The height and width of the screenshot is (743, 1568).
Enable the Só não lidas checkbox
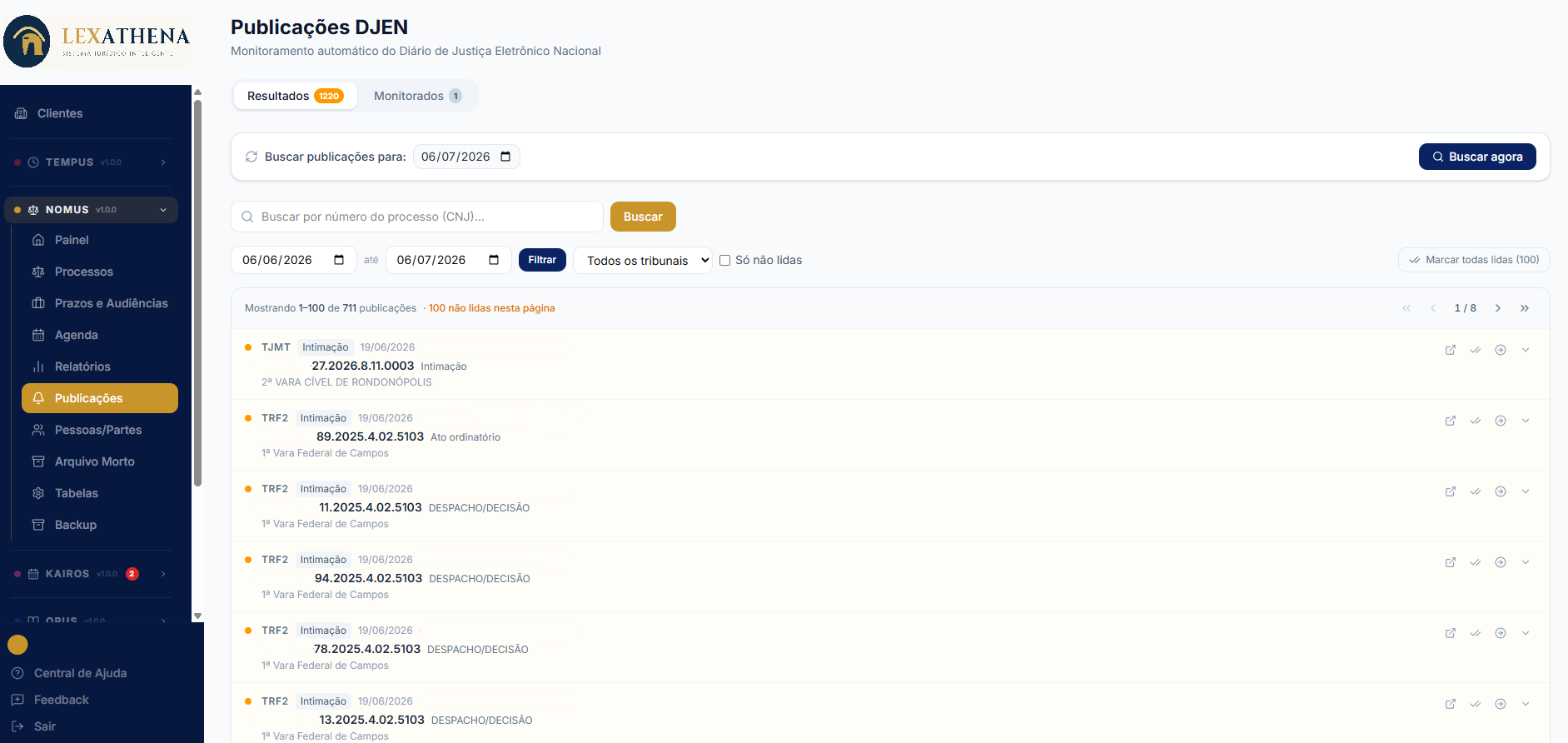[725, 260]
